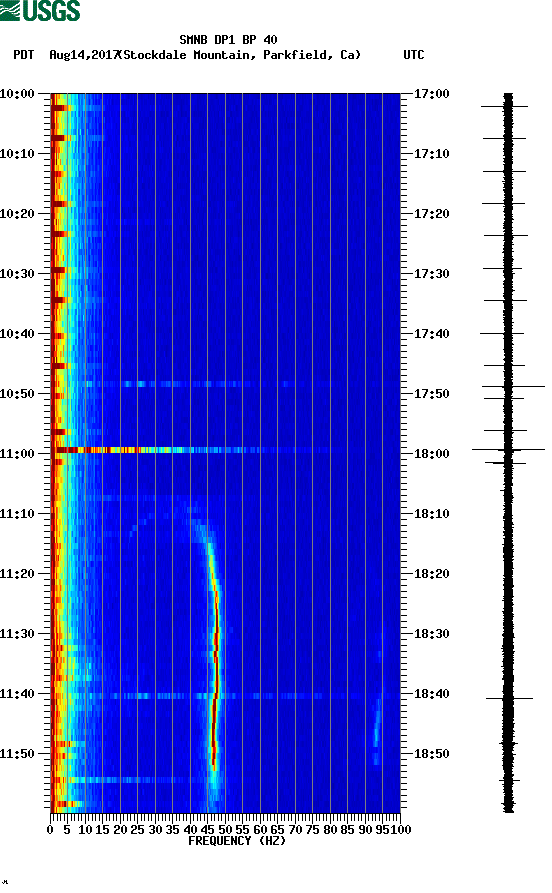Click the "18:10" UTC time label
Image resolution: width=552 pixels, height=893 pixels.
tap(431, 513)
